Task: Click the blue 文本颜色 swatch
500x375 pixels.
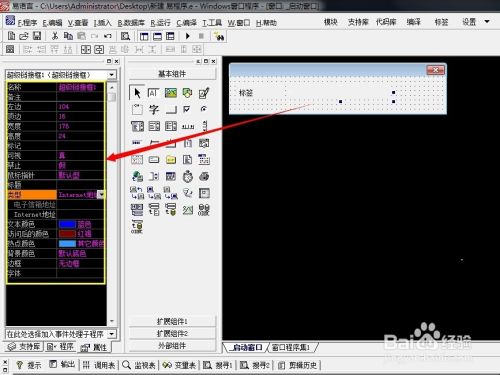Action: click(x=67, y=224)
